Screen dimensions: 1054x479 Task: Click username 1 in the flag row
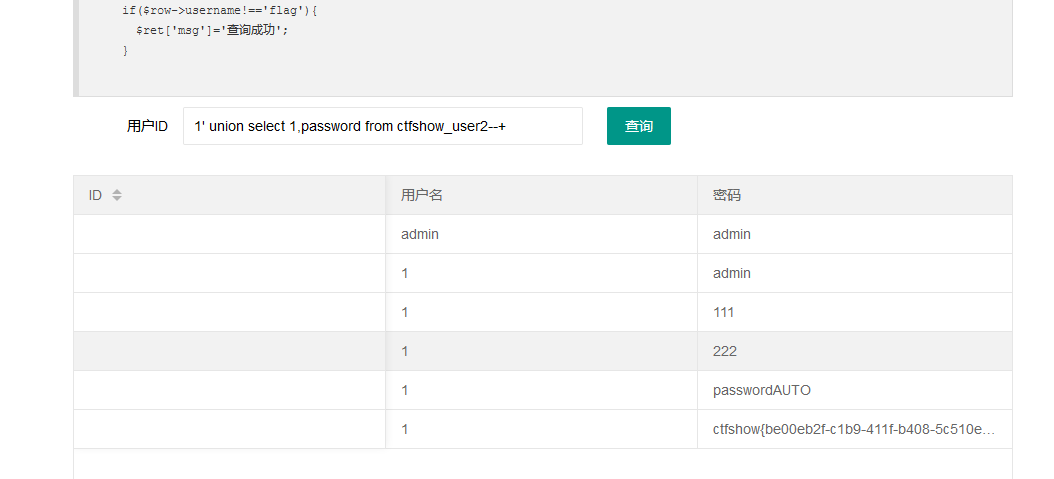coord(541,429)
